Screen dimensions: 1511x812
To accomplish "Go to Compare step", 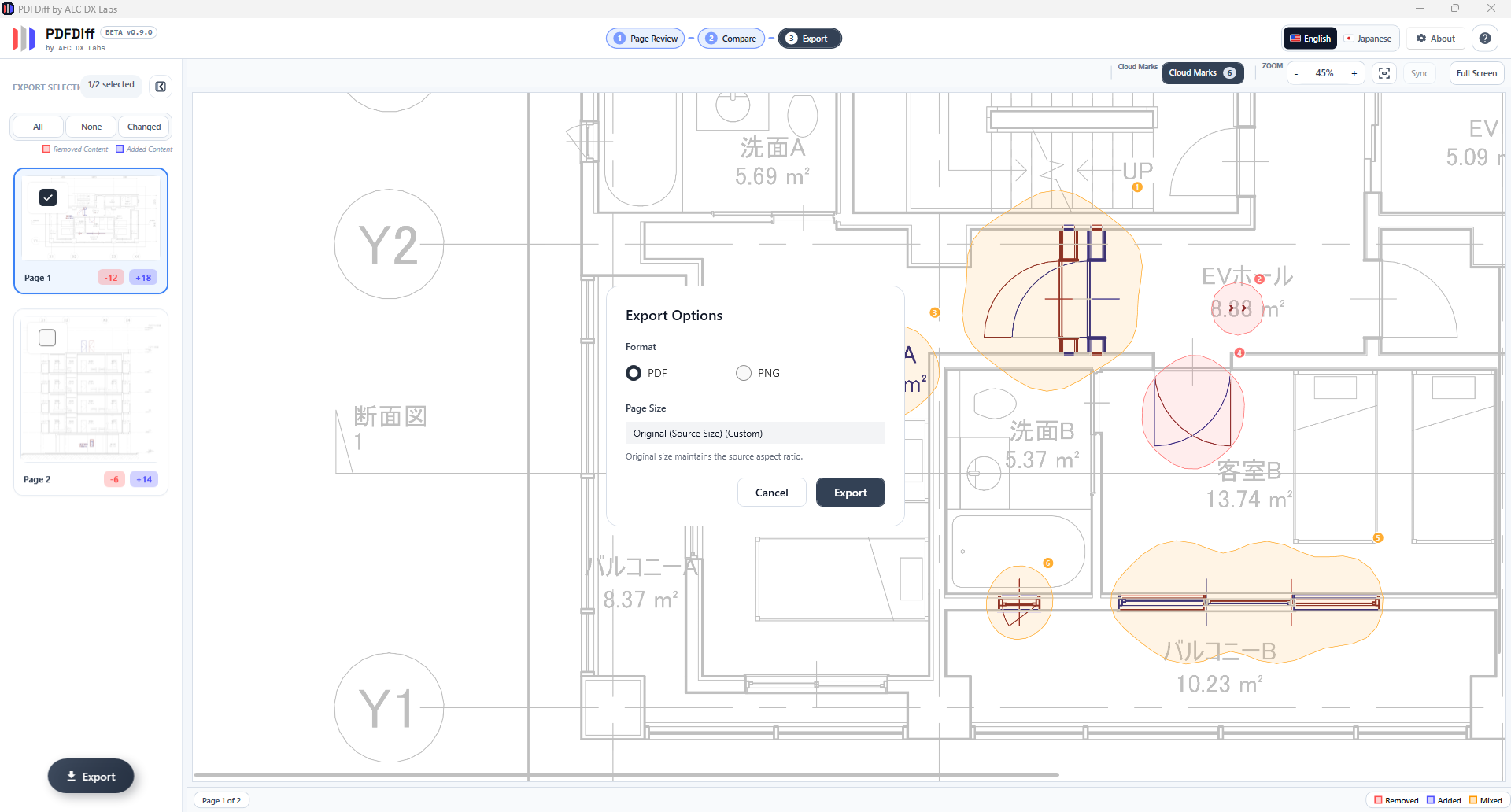I will [731, 39].
